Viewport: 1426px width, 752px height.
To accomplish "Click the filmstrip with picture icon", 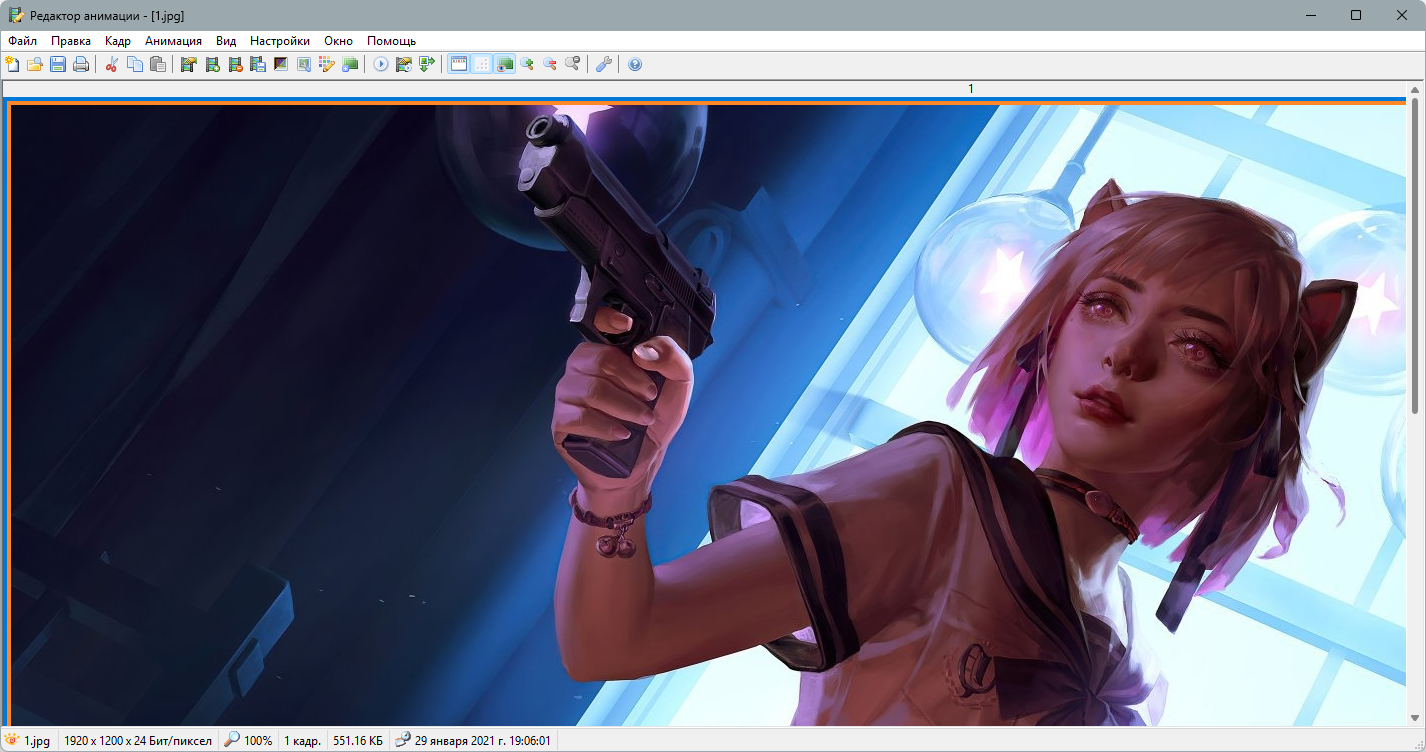I will [x=189, y=64].
